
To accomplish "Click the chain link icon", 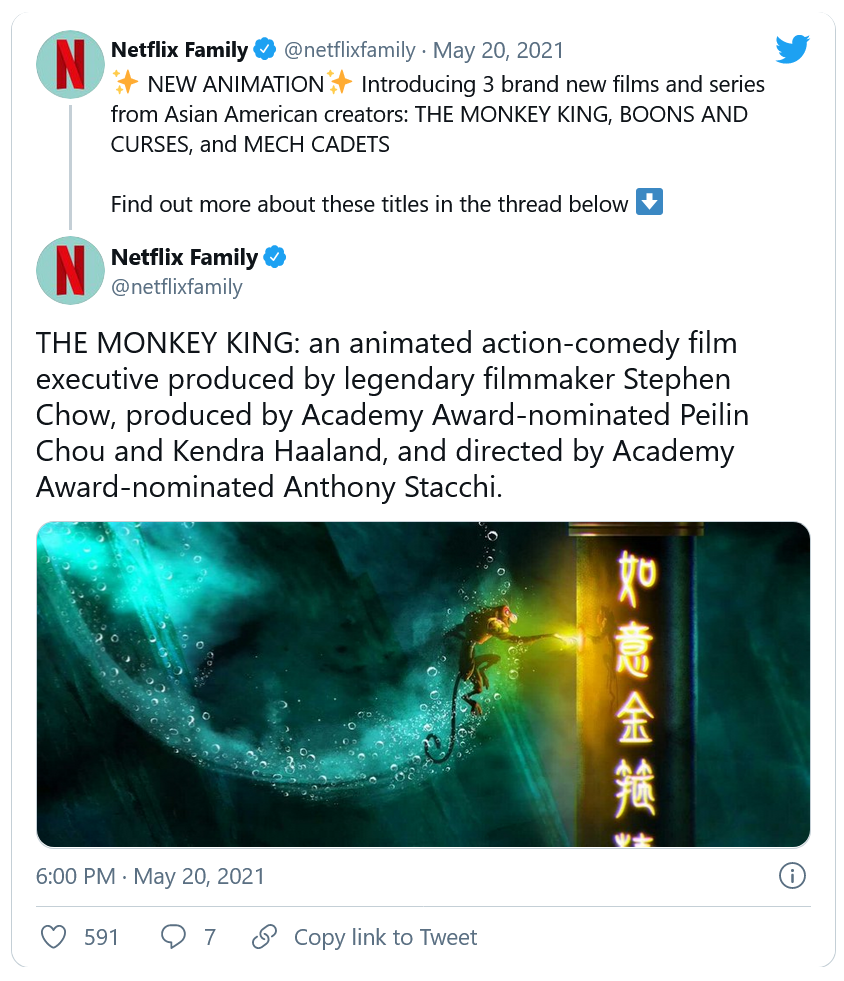I will tap(264, 937).
